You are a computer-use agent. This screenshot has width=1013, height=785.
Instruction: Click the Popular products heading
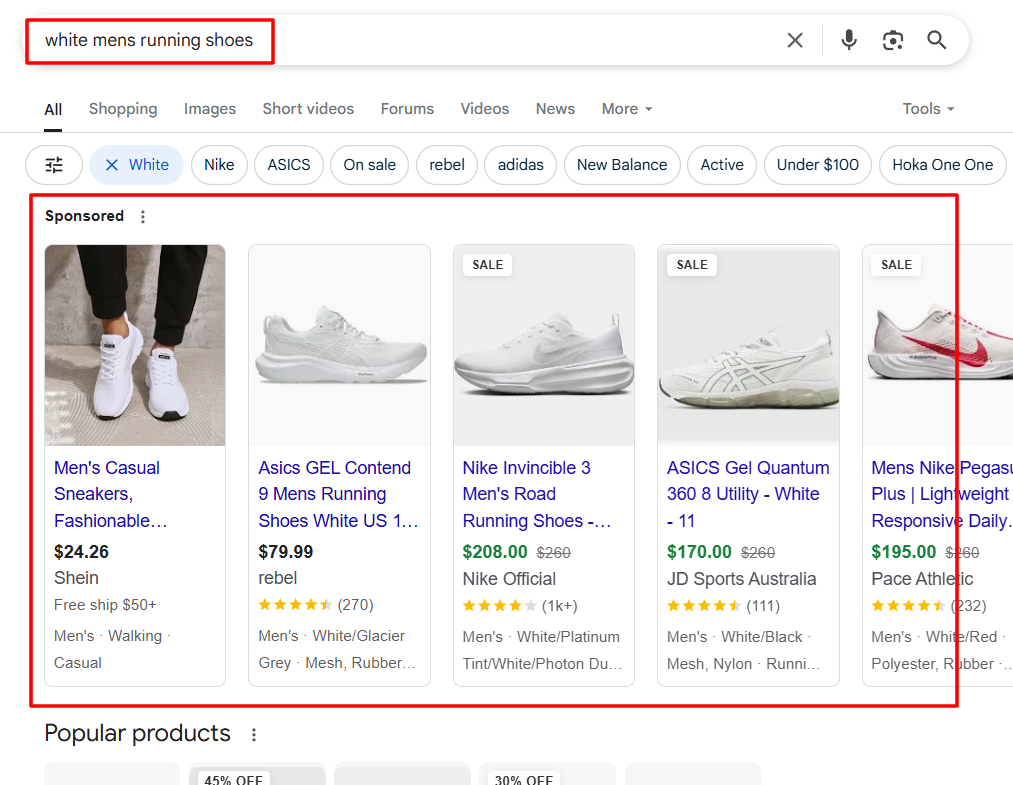[x=137, y=733]
